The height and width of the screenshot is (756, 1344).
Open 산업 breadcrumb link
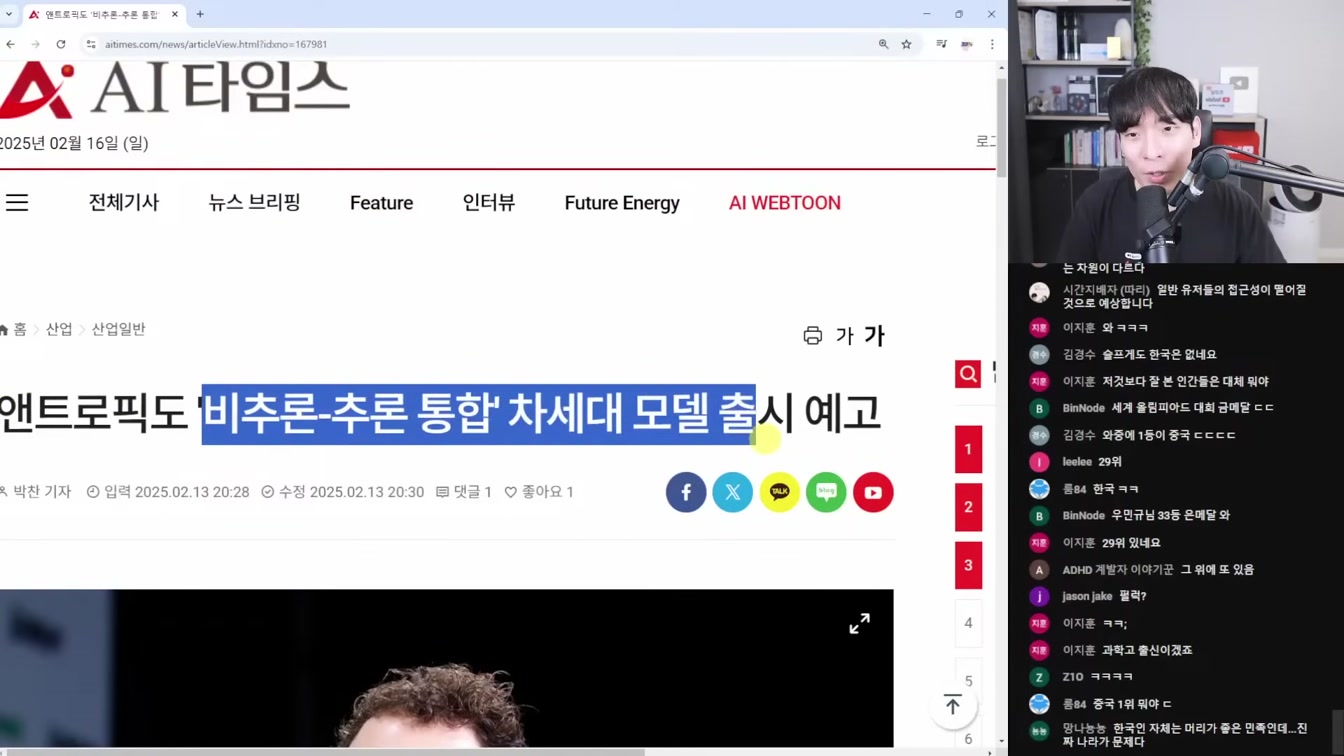click(x=59, y=329)
